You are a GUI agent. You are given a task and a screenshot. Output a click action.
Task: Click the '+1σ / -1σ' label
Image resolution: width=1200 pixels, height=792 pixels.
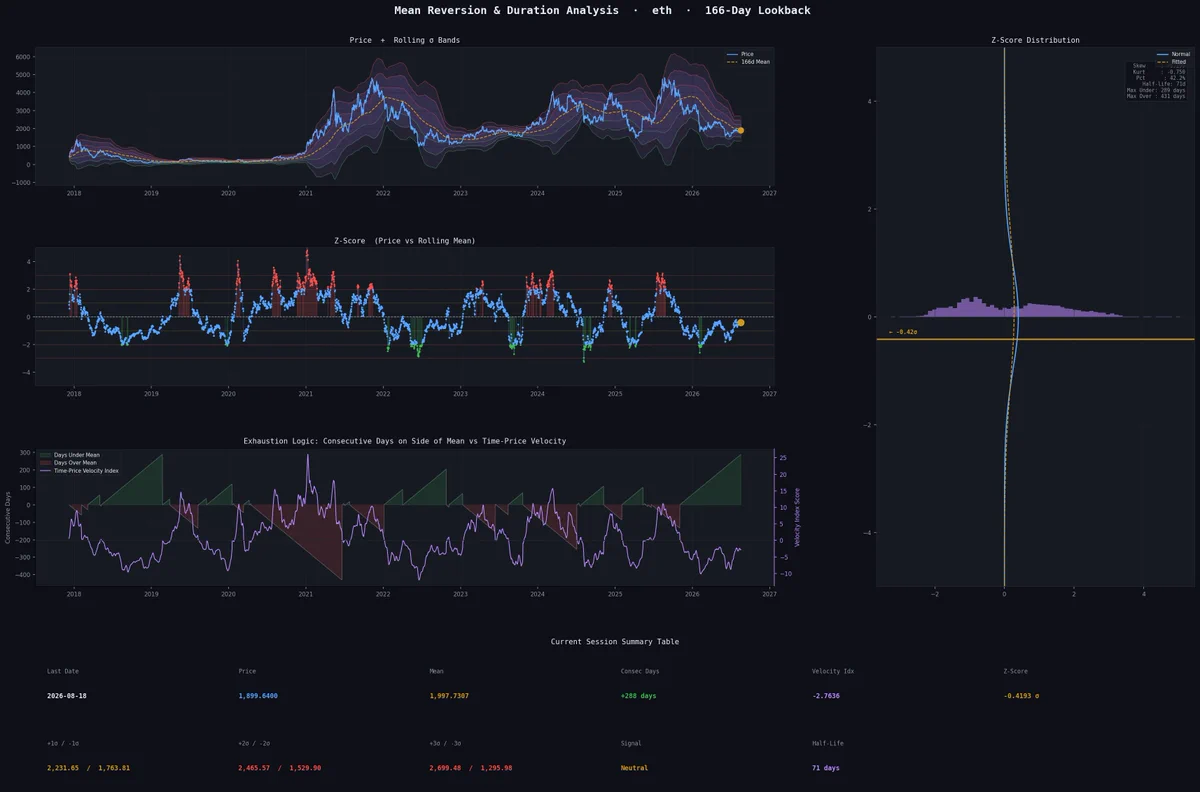pos(63,743)
